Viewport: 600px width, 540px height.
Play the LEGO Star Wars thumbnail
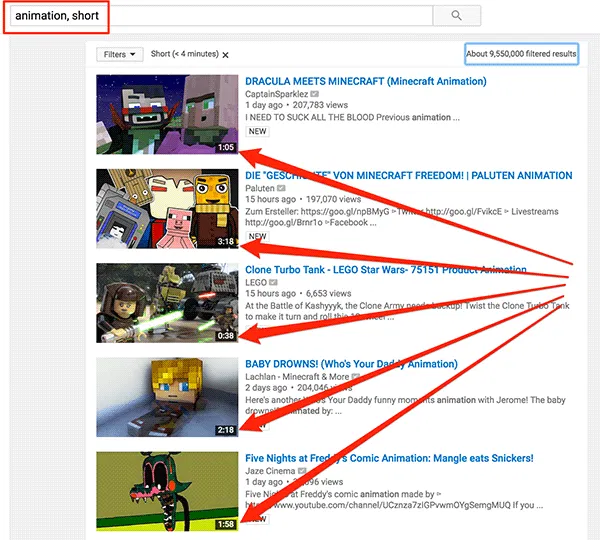click(167, 303)
